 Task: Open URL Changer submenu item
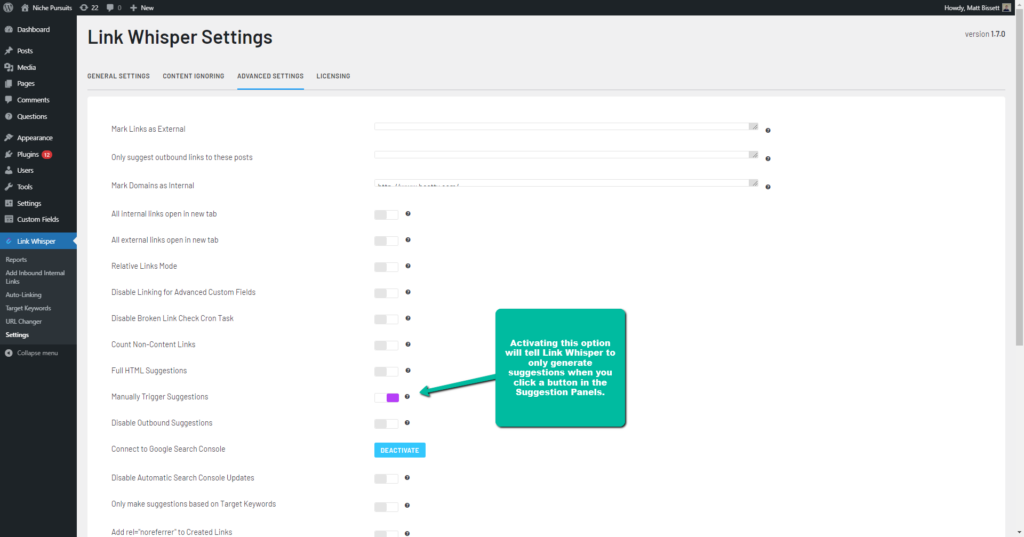[24, 321]
